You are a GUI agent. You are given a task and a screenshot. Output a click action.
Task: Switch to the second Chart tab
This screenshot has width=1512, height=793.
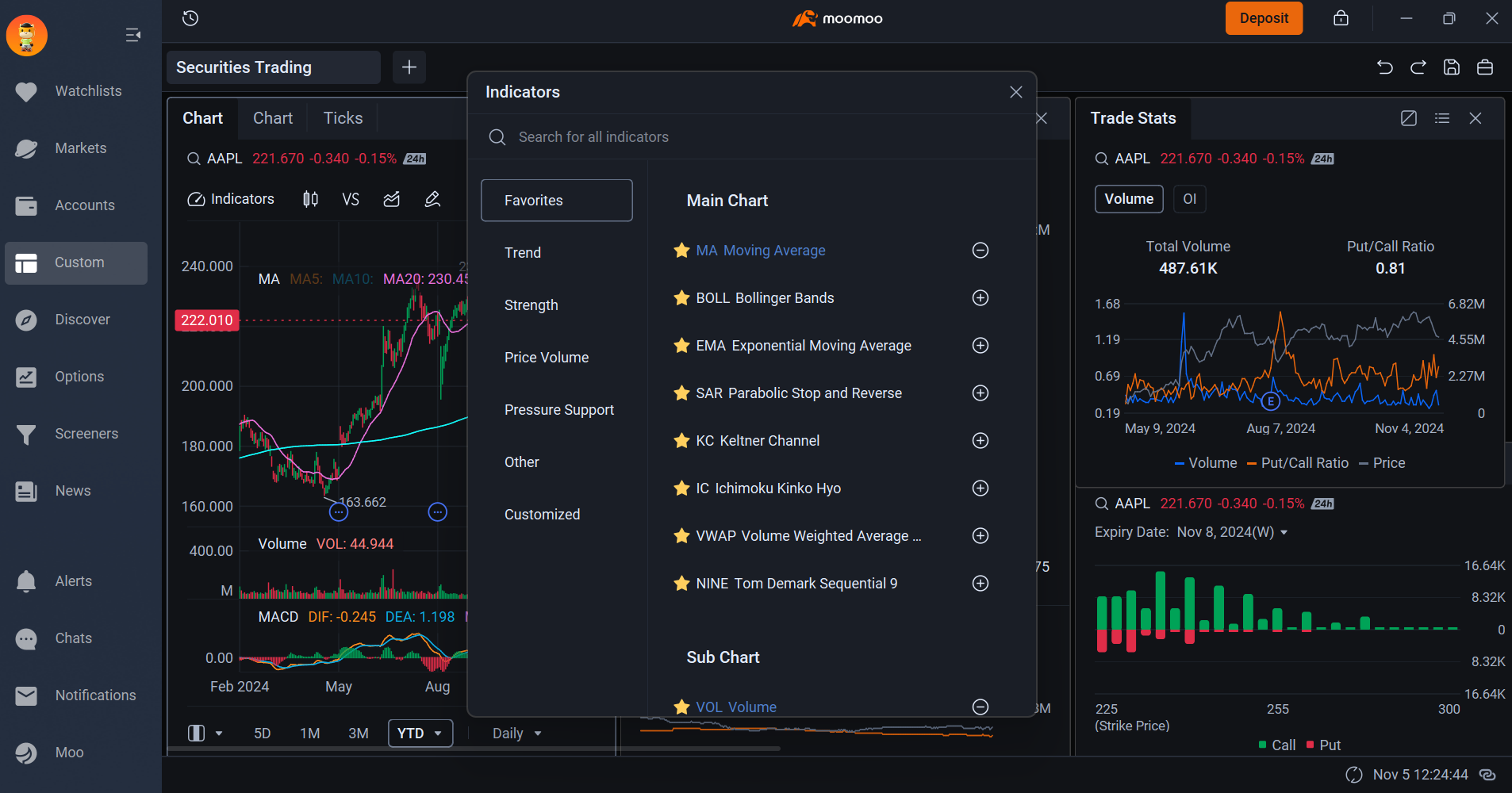tap(273, 118)
